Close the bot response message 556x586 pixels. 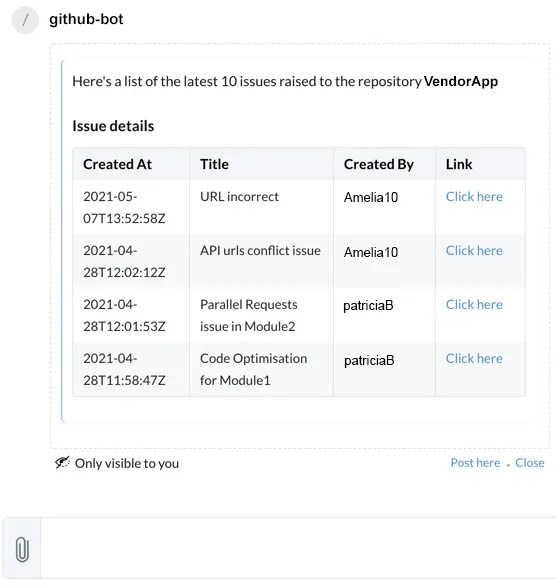click(530, 463)
